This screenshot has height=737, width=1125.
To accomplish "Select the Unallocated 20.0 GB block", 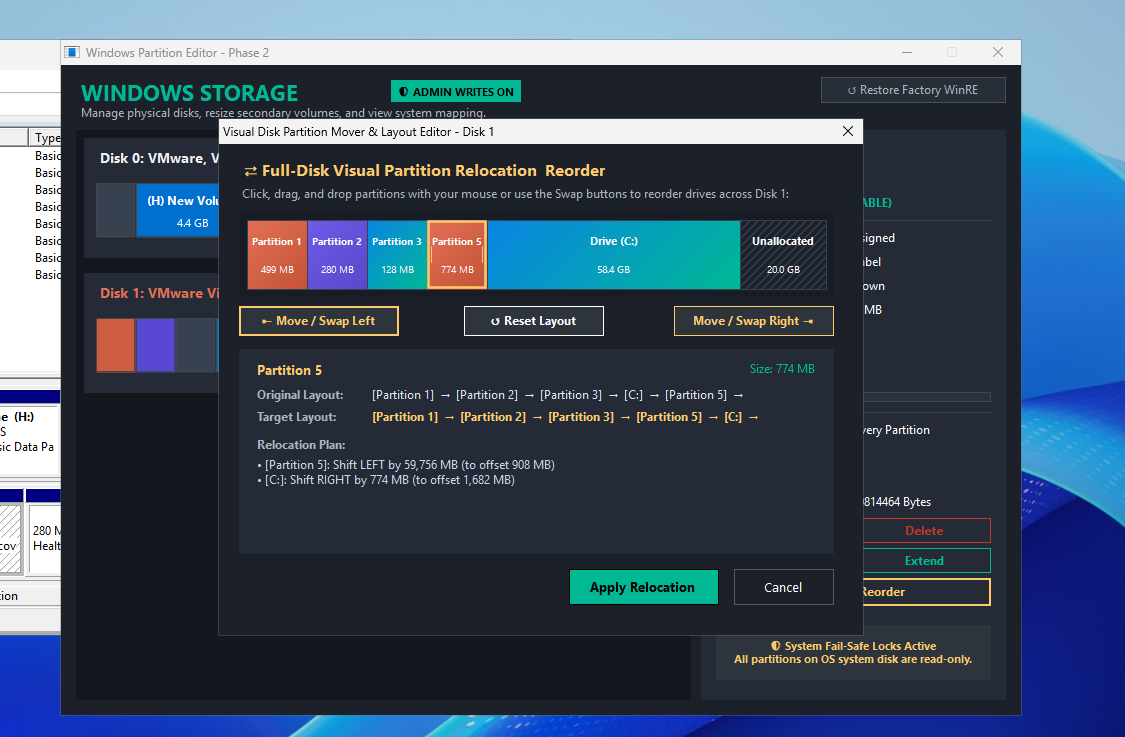I will 783,255.
